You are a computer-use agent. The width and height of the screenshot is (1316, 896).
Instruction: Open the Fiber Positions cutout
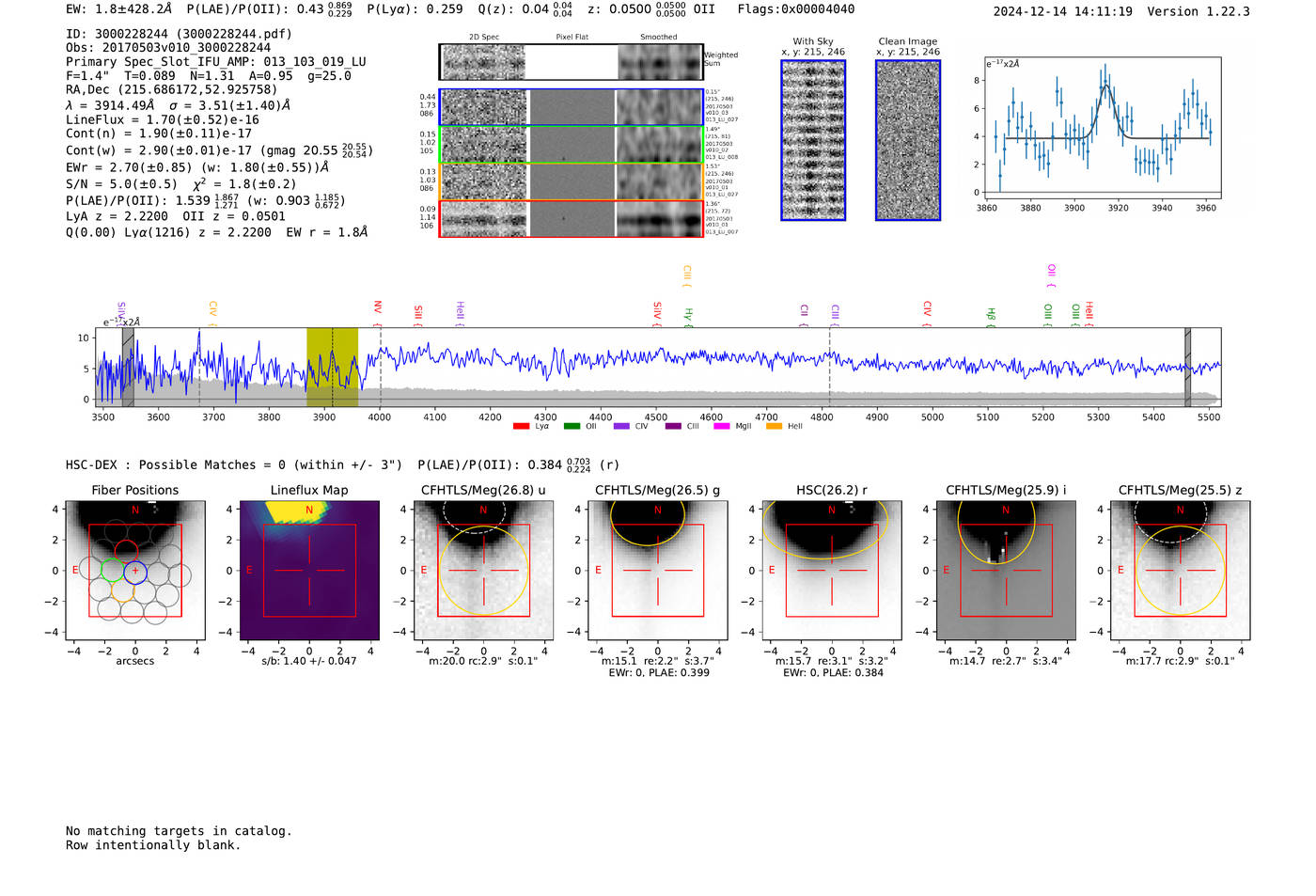(x=135, y=571)
